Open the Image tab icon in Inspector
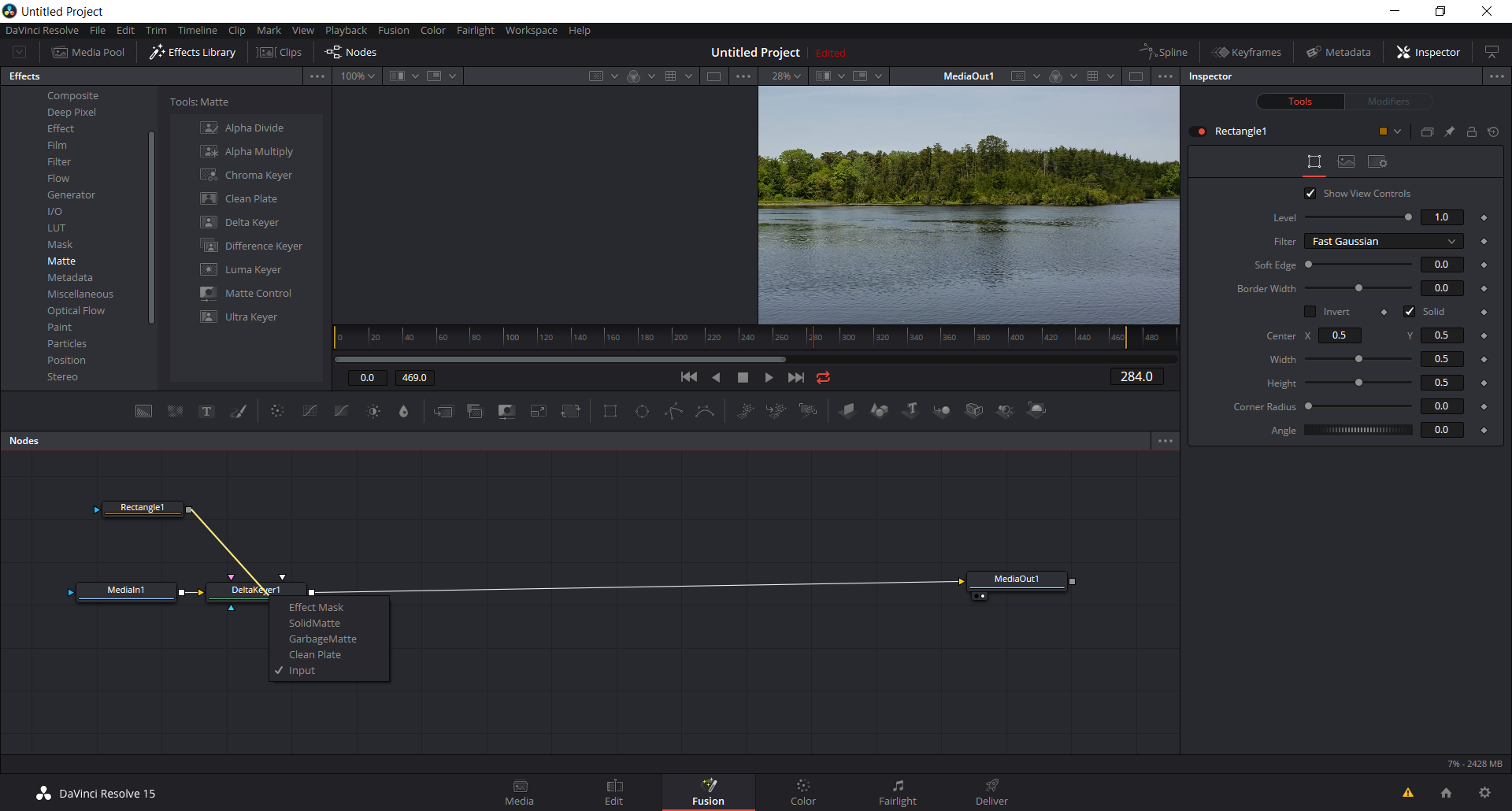 click(1346, 161)
